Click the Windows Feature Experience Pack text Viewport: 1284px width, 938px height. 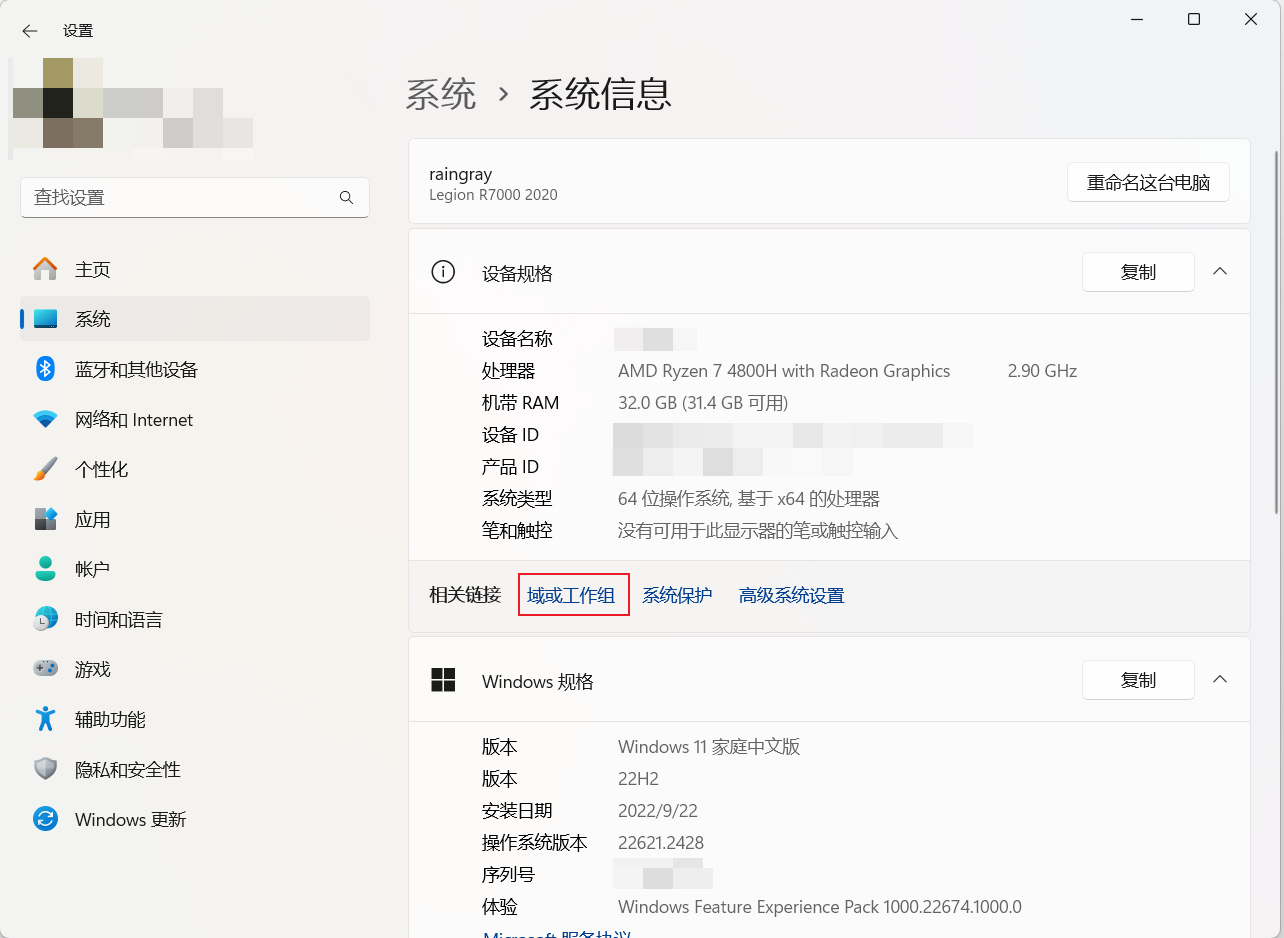click(820, 907)
